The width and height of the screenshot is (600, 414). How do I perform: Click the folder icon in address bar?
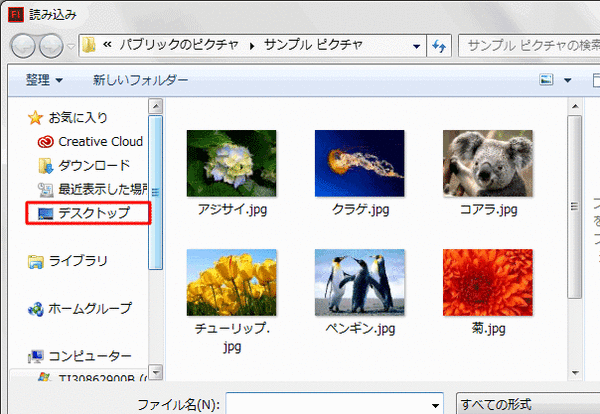88,45
